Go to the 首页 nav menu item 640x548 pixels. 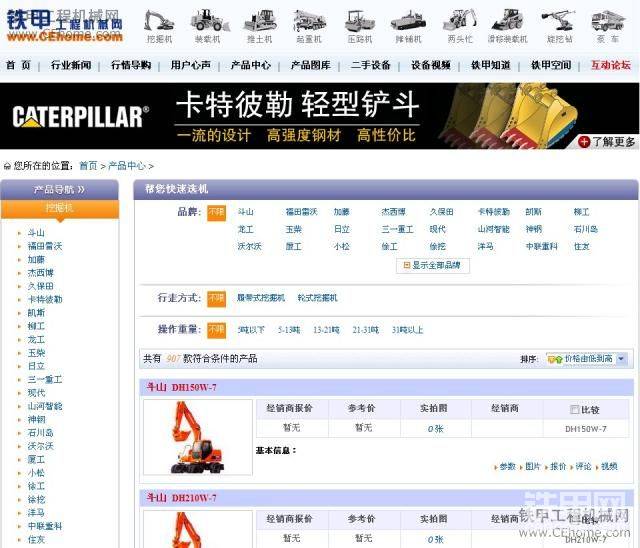click(18, 65)
